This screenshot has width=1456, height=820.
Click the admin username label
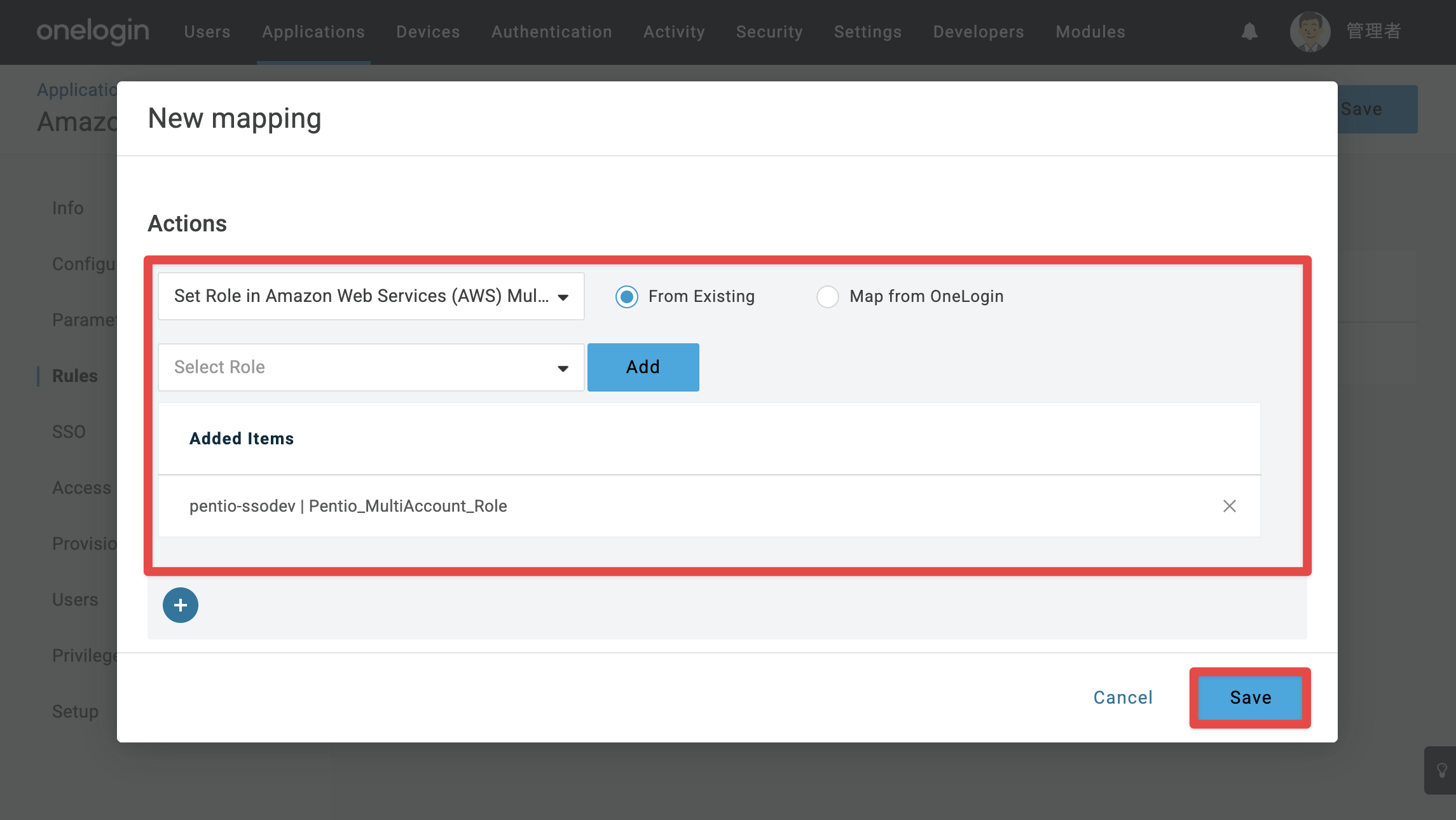[1373, 31]
